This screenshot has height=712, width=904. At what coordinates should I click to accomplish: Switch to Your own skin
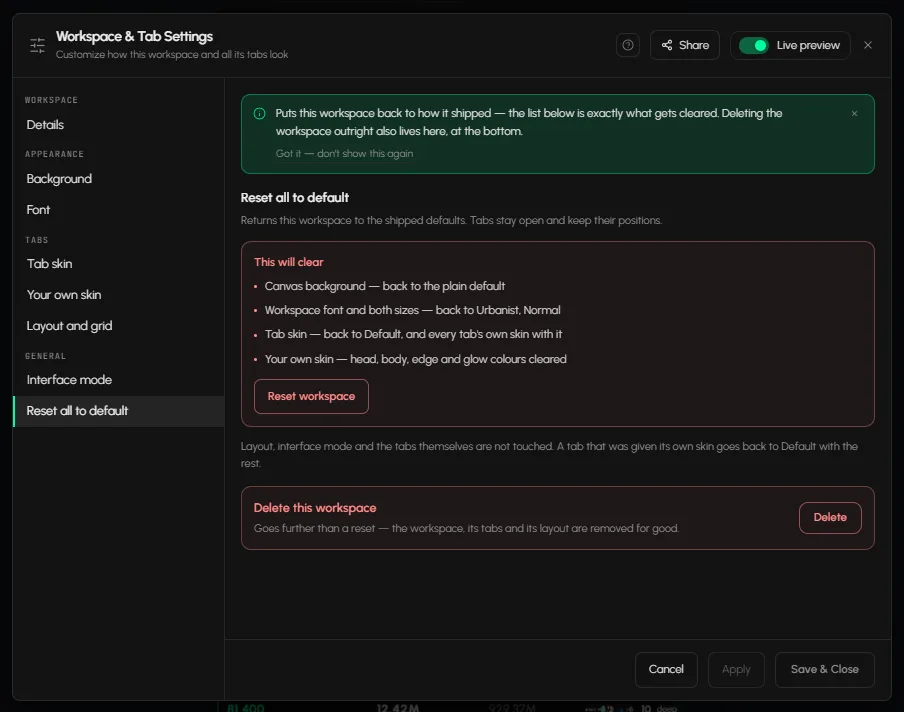[118, 295]
